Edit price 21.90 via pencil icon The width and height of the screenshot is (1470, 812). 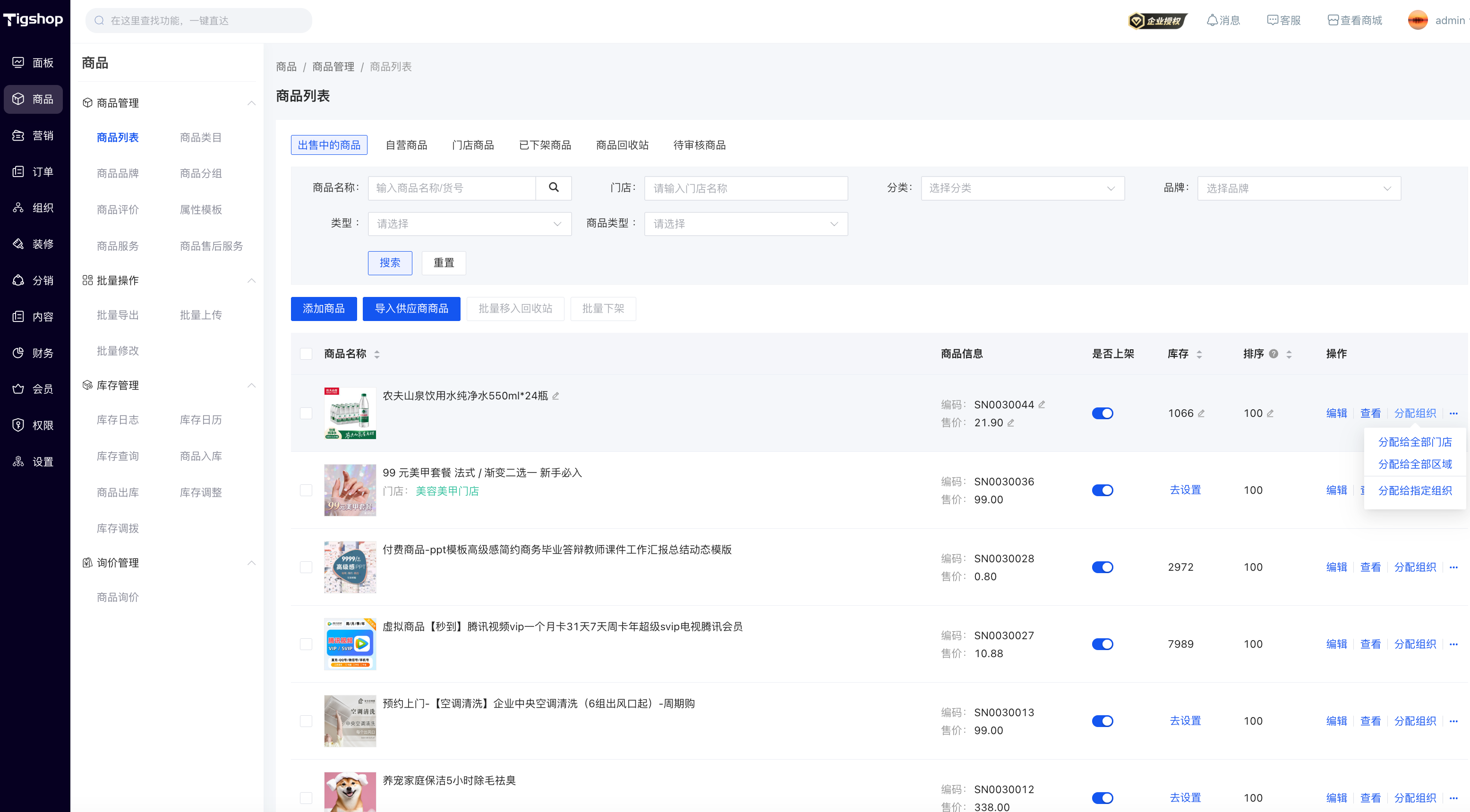[x=1011, y=423]
